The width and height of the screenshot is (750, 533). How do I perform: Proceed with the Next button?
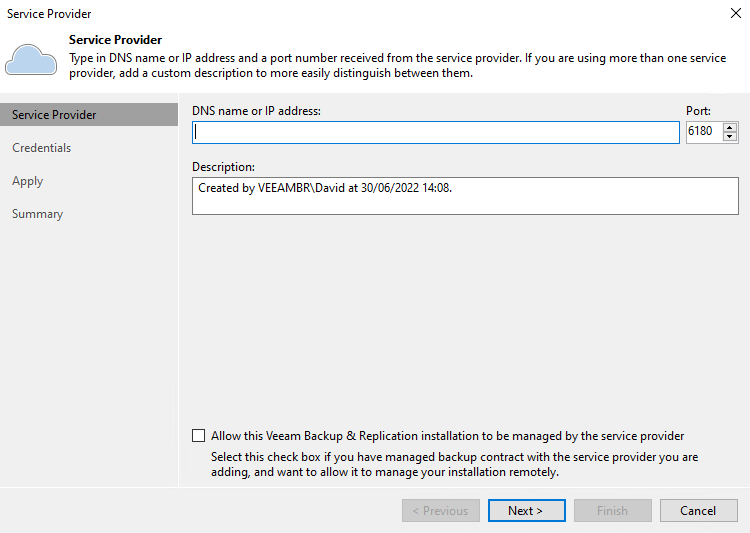[526, 511]
